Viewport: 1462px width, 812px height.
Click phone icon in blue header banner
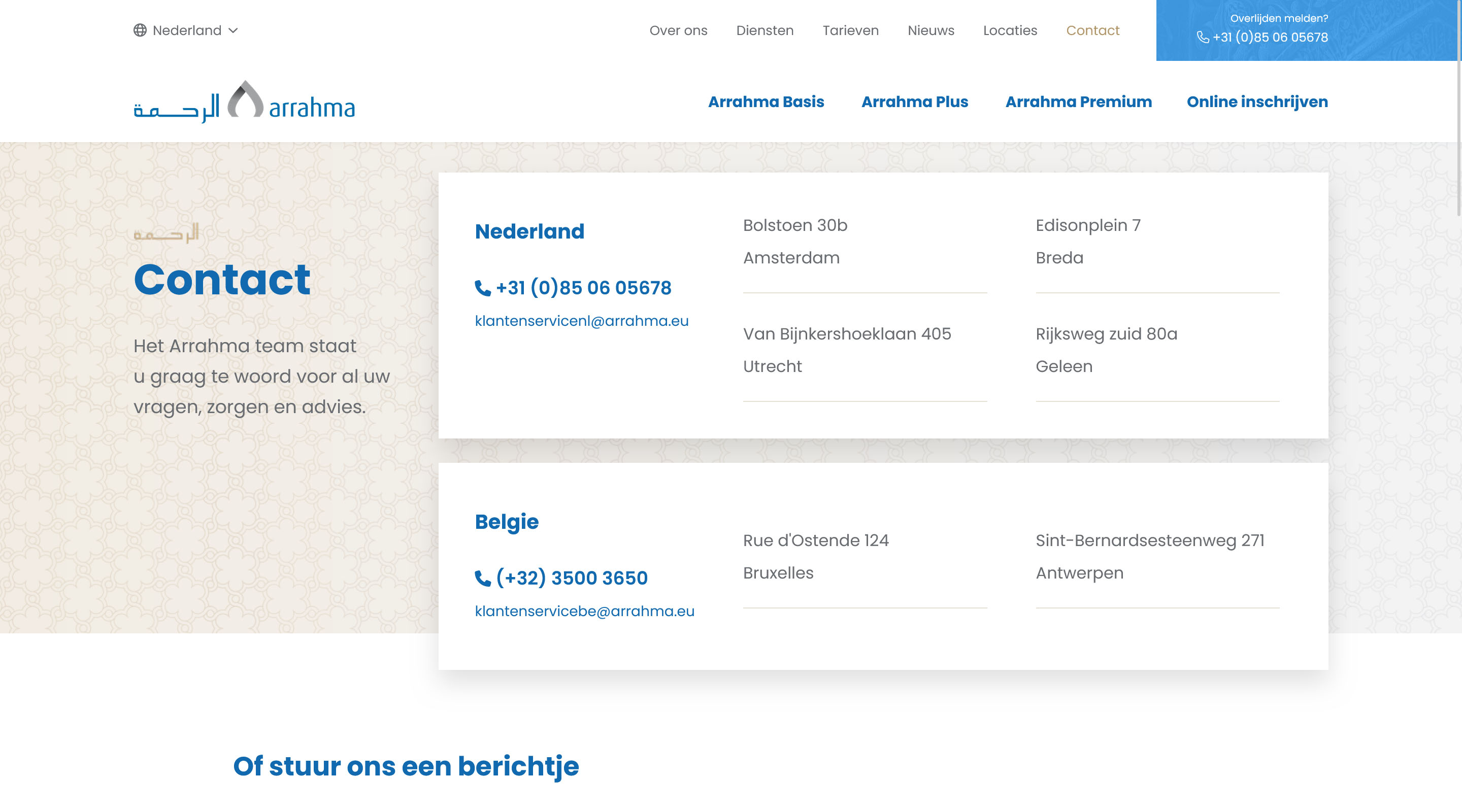[x=1202, y=38]
